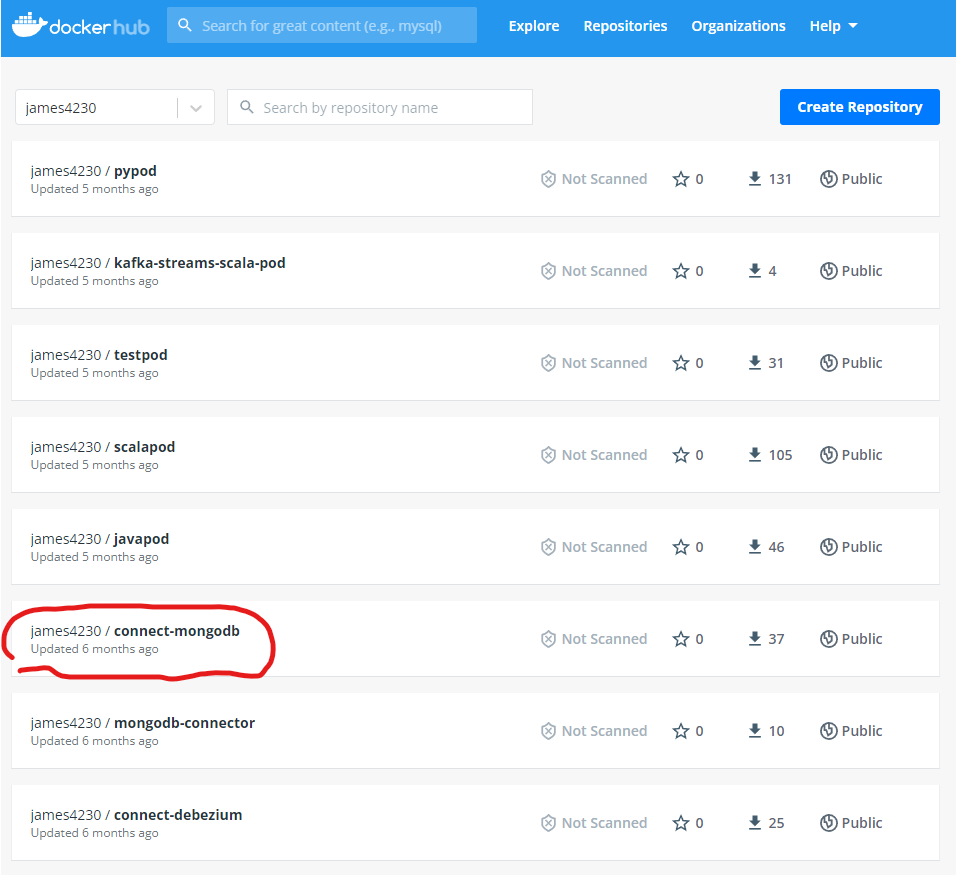Open the connect-debezium repository
The height and width of the screenshot is (875, 956).
click(x=177, y=815)
